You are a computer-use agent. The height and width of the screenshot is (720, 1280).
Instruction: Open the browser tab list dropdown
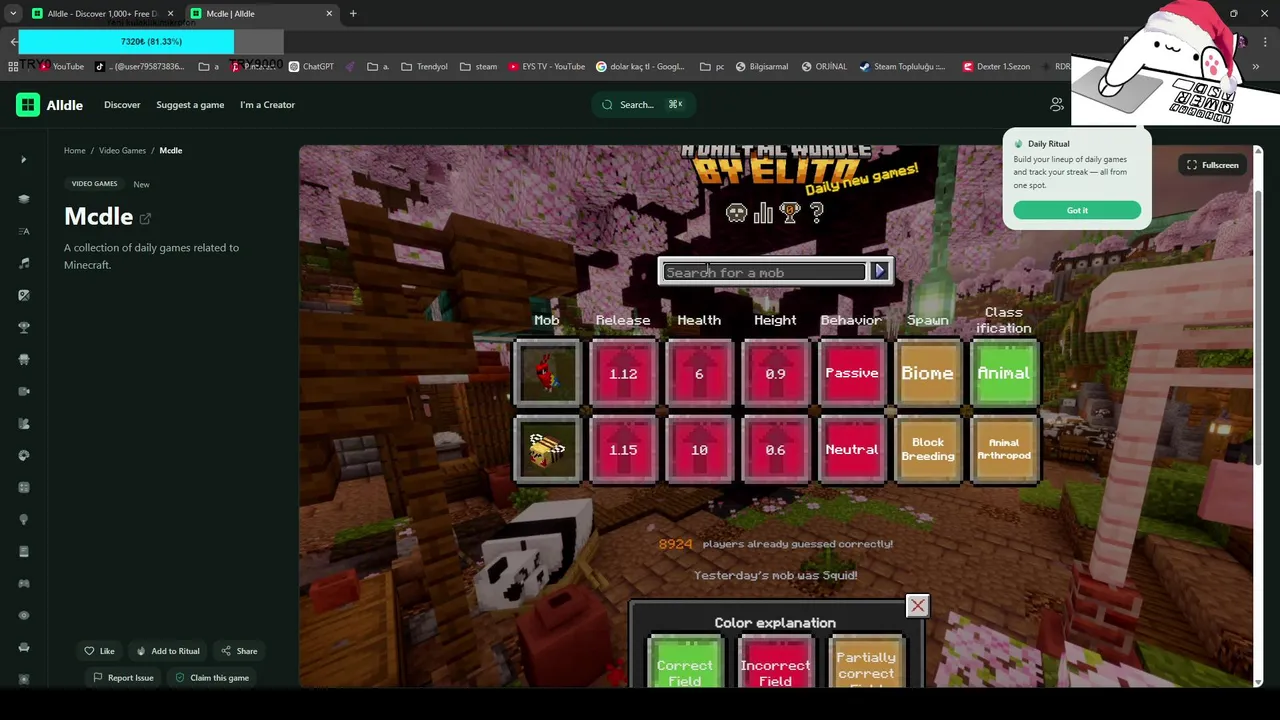pos(13,14)
